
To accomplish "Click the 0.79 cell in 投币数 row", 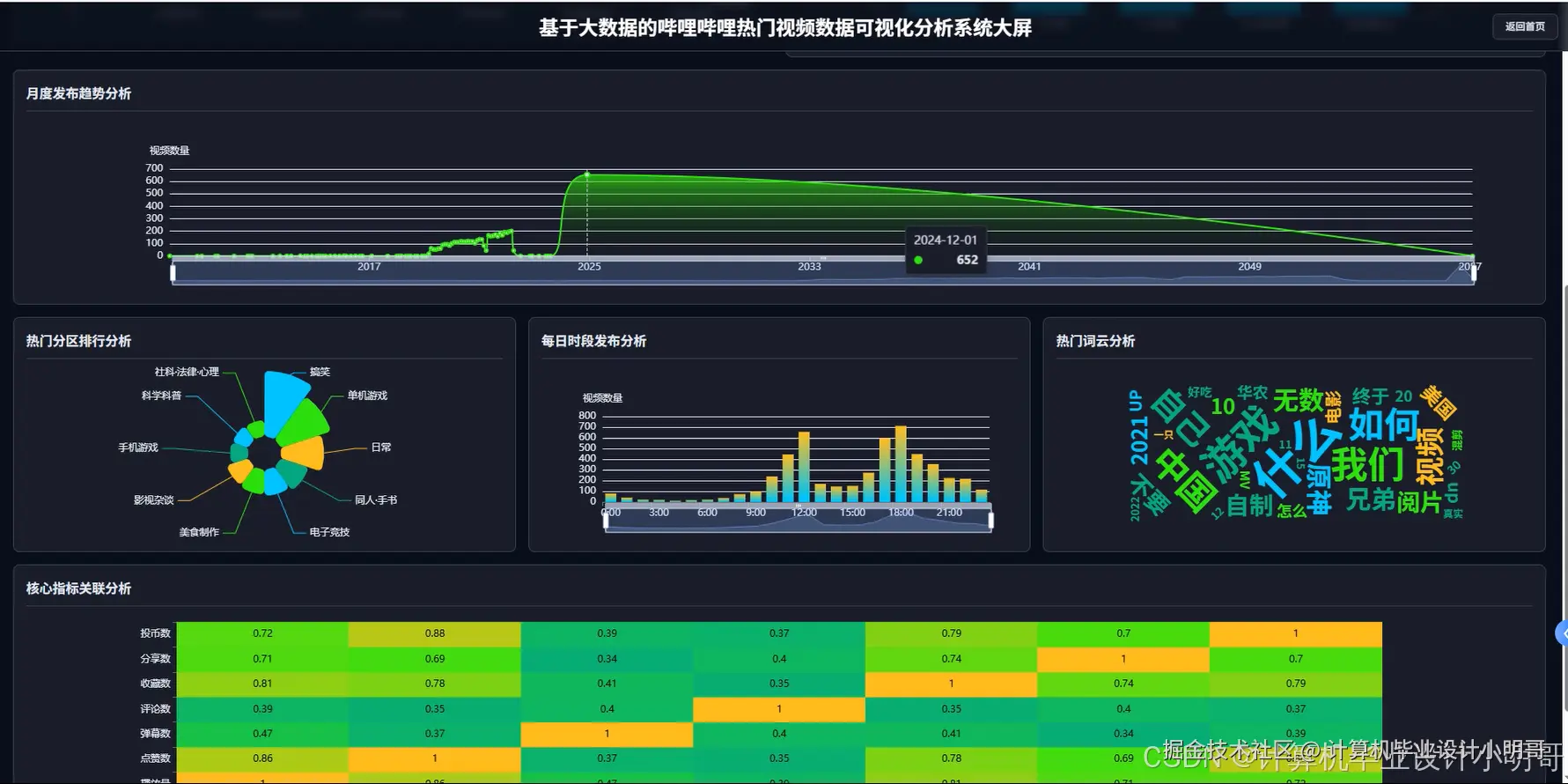I will (951, 633).
